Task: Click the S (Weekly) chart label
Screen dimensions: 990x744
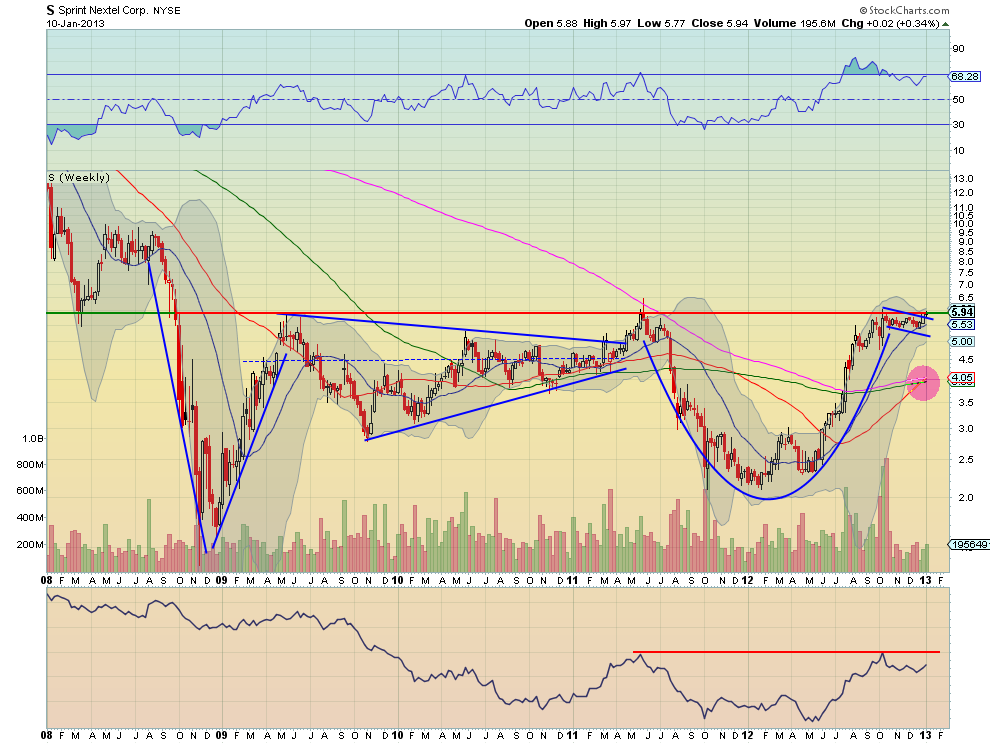Action: (78, 178)
